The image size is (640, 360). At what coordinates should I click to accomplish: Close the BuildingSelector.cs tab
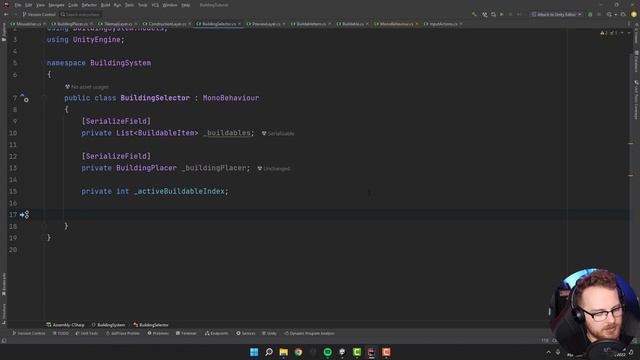[240, 24]
